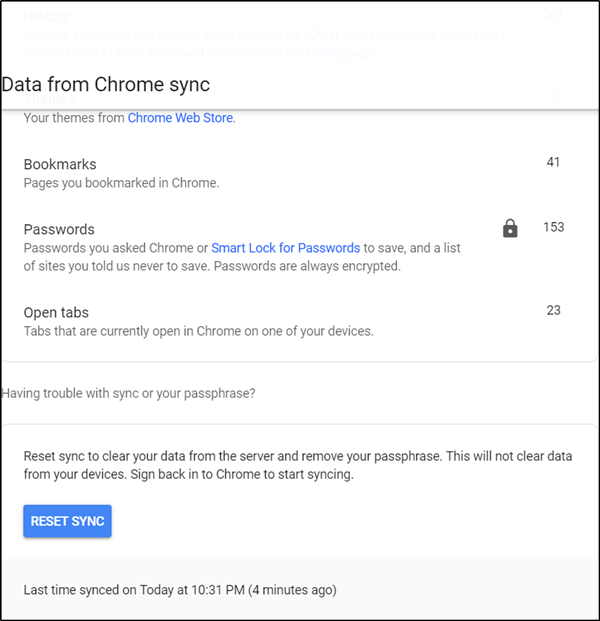Click the lock icon beside Passwords
Viewport: 600px width, 621px height.
510,229
